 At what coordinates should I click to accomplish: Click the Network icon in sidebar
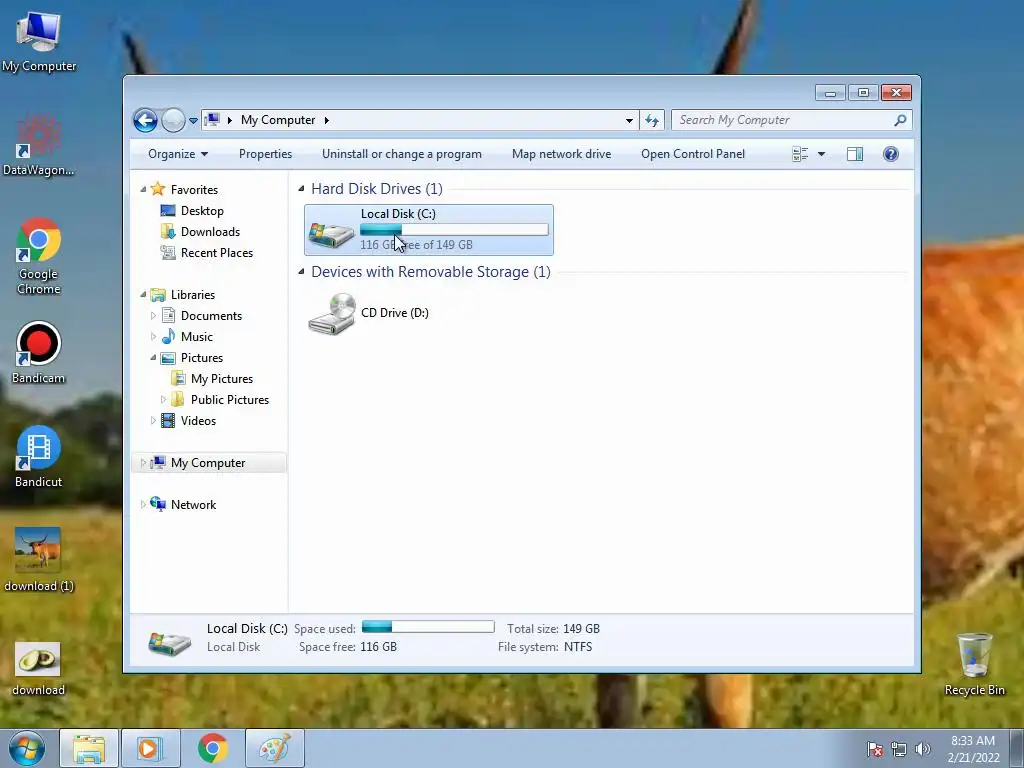pyautogui.click(x=158, y=504)
